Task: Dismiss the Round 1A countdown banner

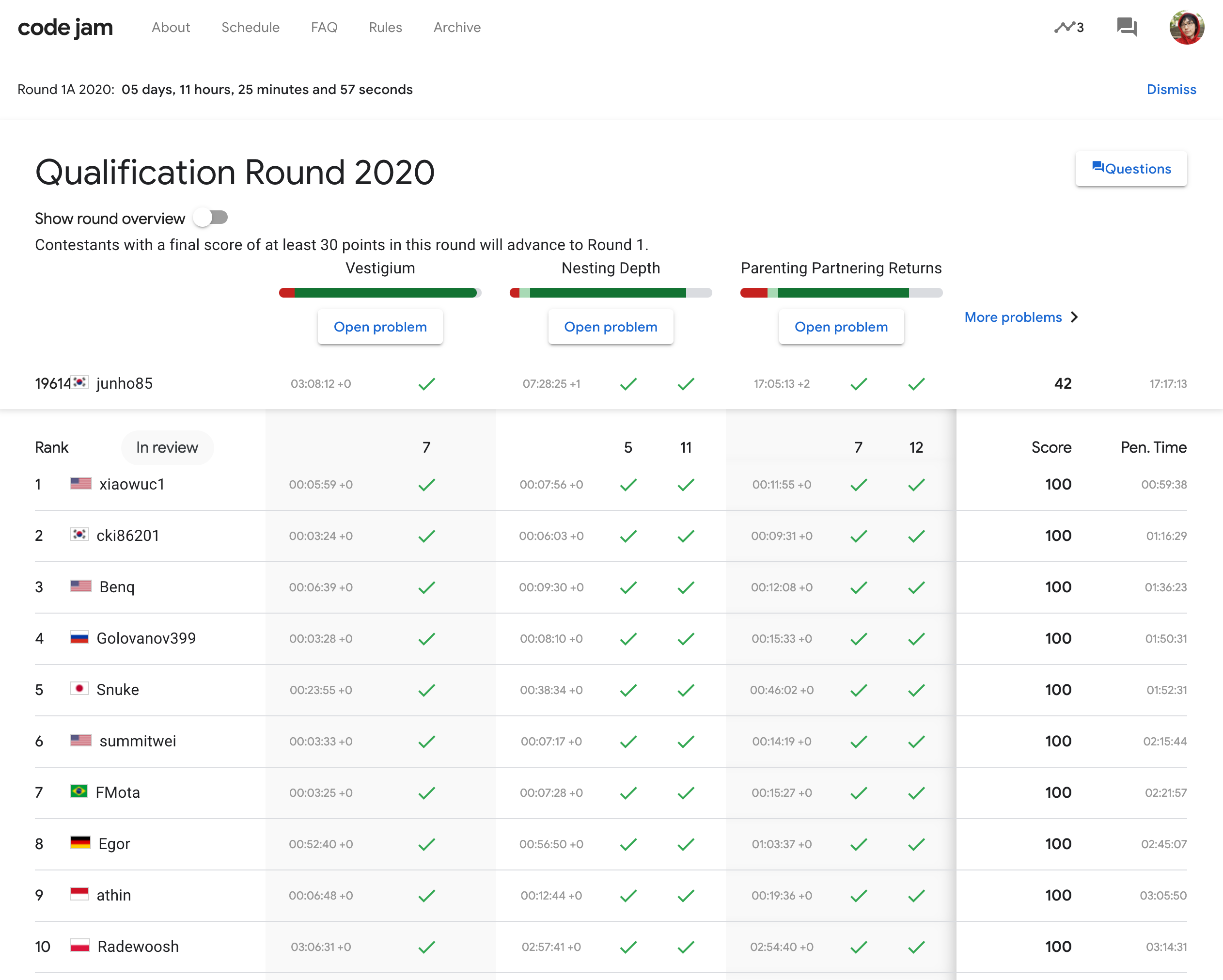Action: coord(1171,89)
